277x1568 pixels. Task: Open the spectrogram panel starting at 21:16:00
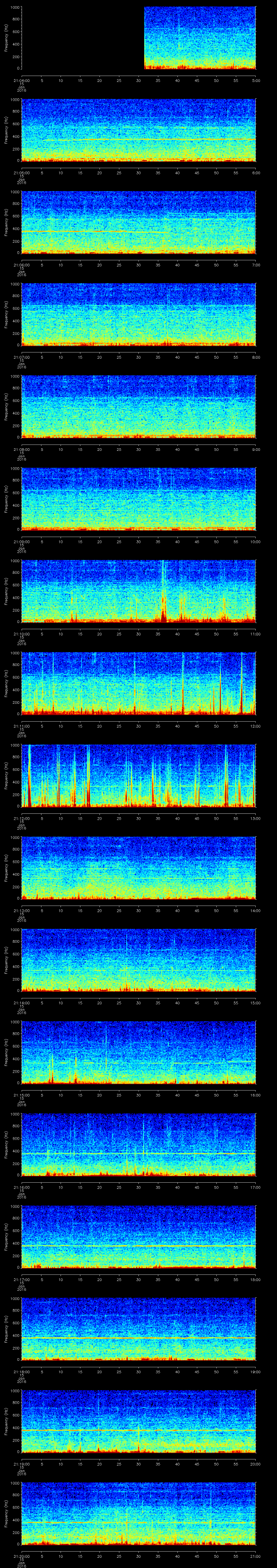pos(138,1144)
